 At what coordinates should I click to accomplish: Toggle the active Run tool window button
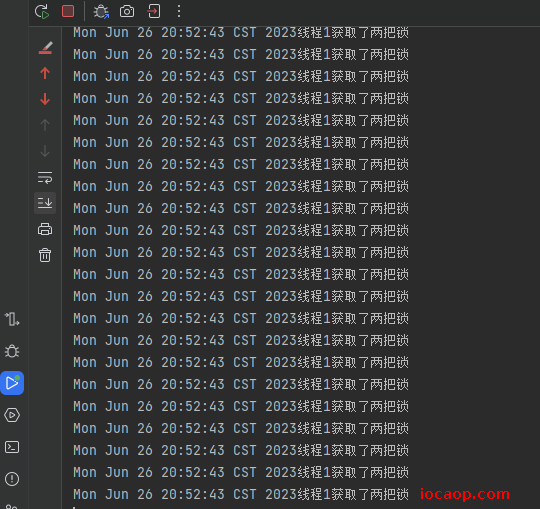[x=12, y=383]
